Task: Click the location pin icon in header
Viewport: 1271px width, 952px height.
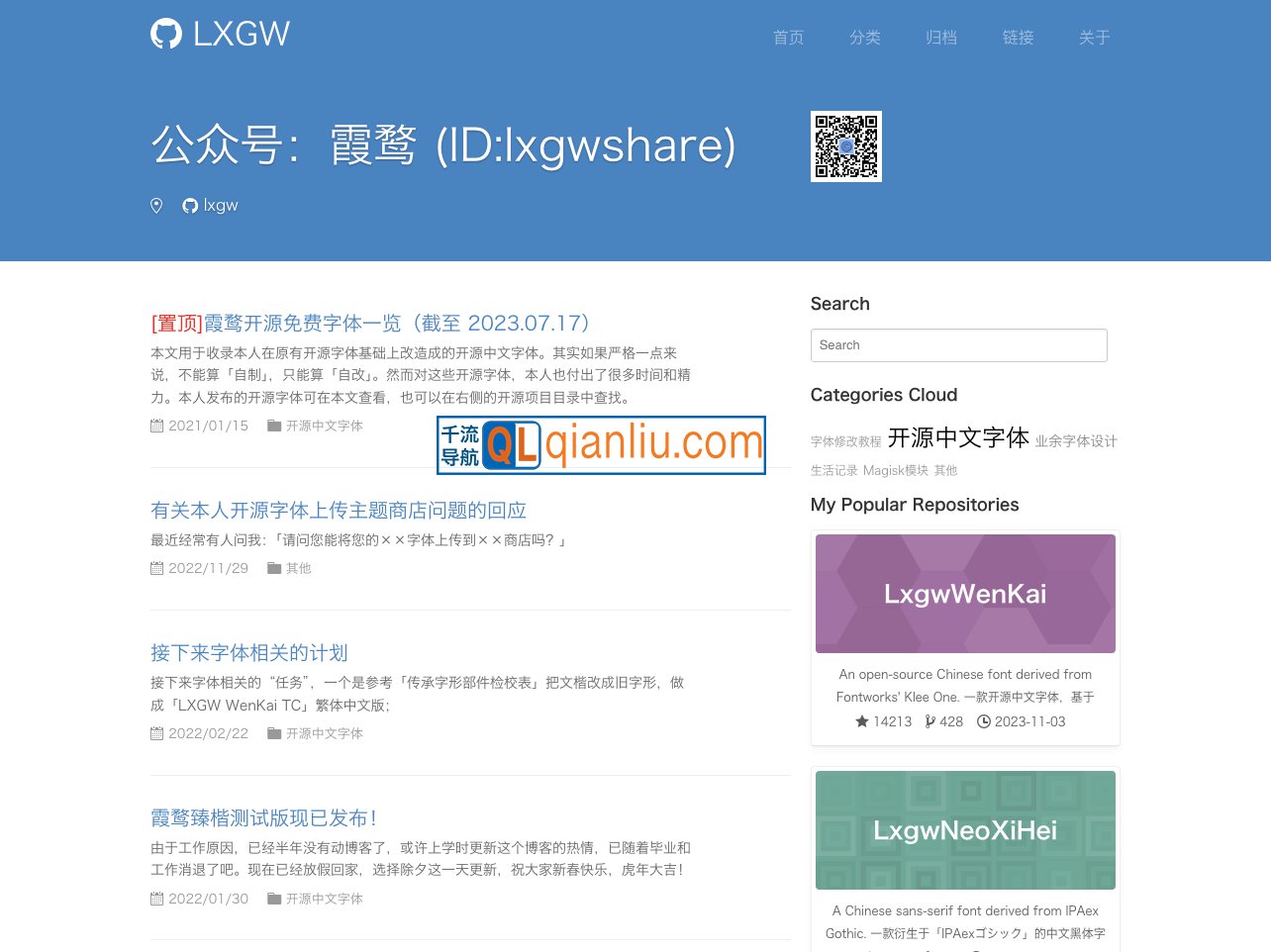Action: [x=156, y=206]
